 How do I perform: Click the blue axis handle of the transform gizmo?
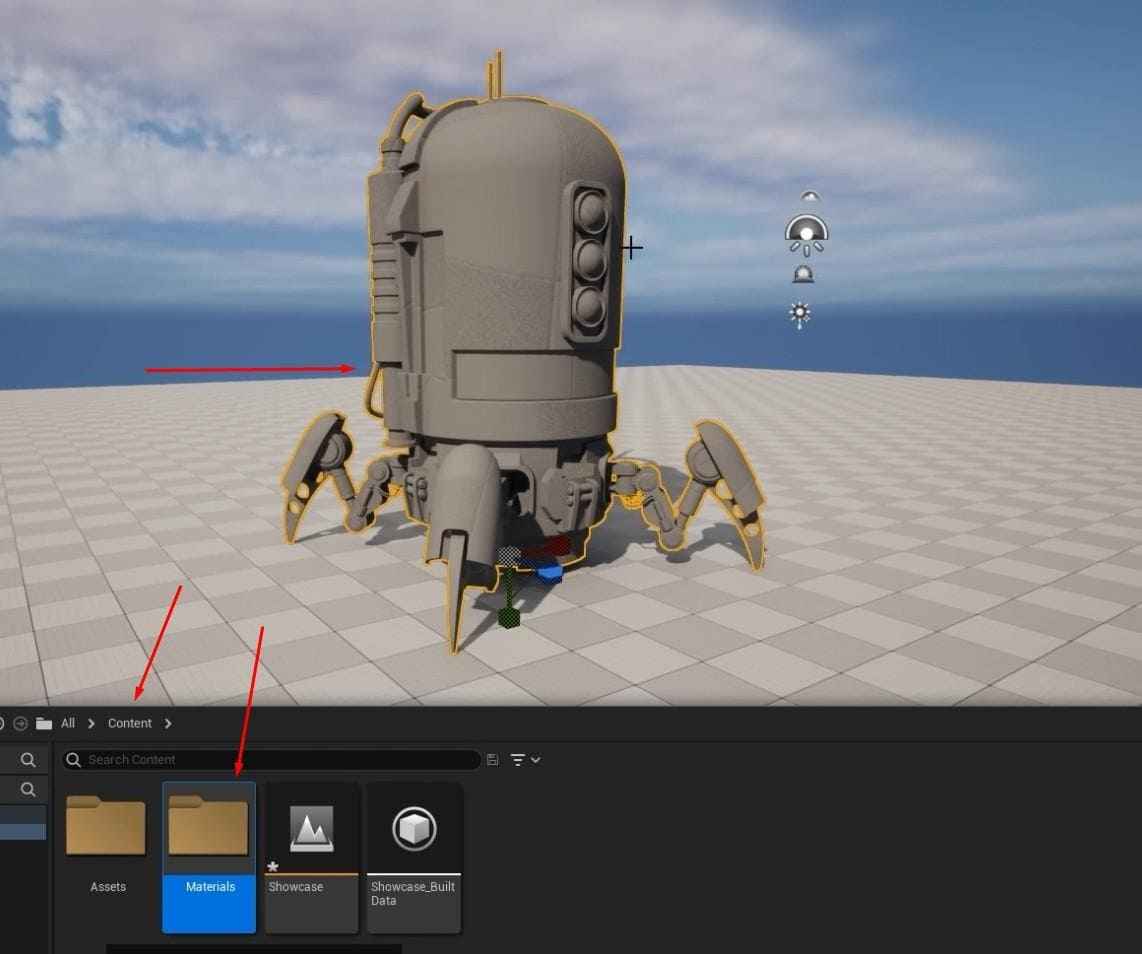550,571
